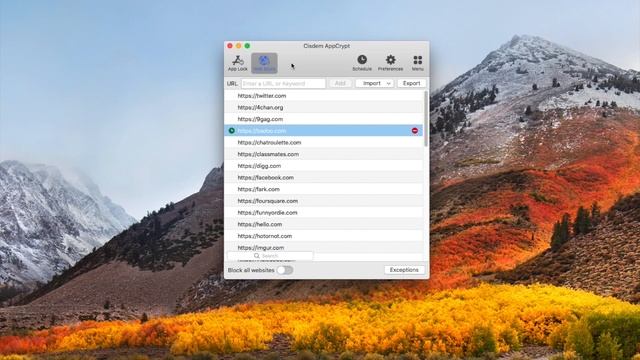Select https://twitter.com row
The height and width of the screenshot is (360, 640).
point(324,96)
